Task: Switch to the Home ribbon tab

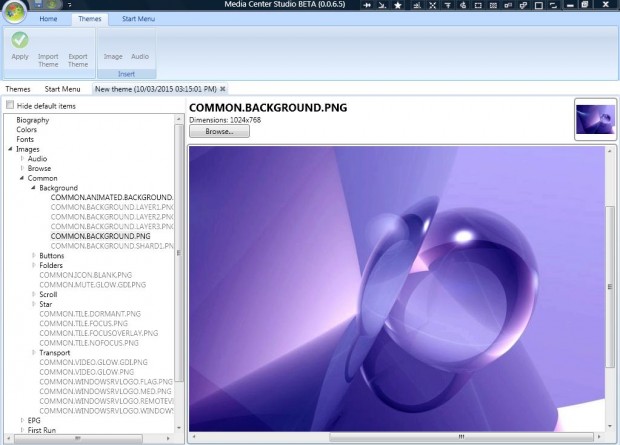Action: tap(47, 18)
